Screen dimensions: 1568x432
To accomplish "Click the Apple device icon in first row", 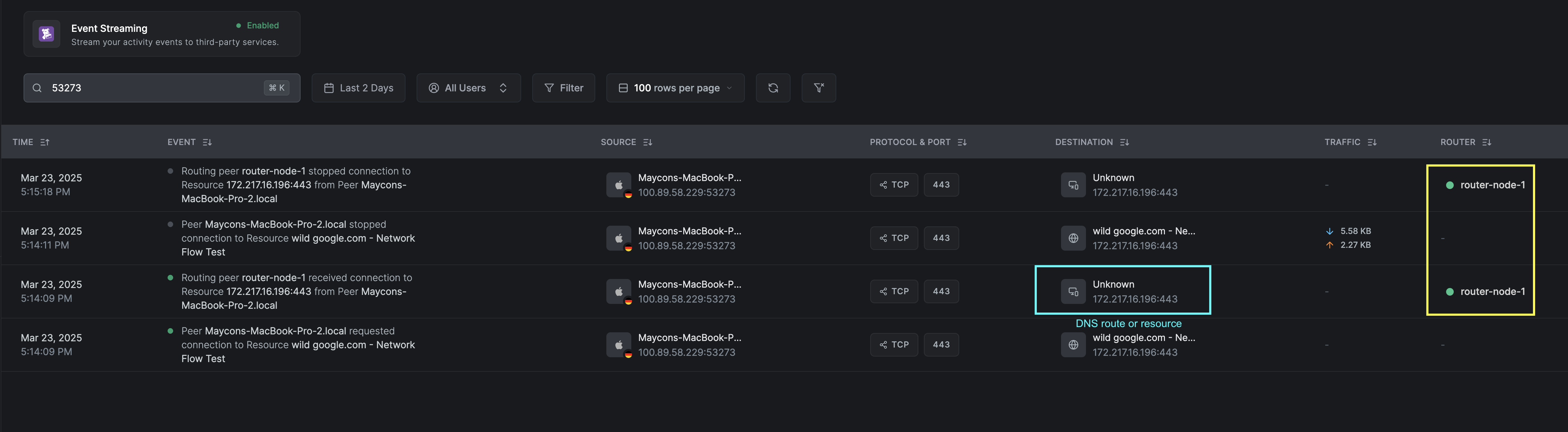I will point(618,185).
